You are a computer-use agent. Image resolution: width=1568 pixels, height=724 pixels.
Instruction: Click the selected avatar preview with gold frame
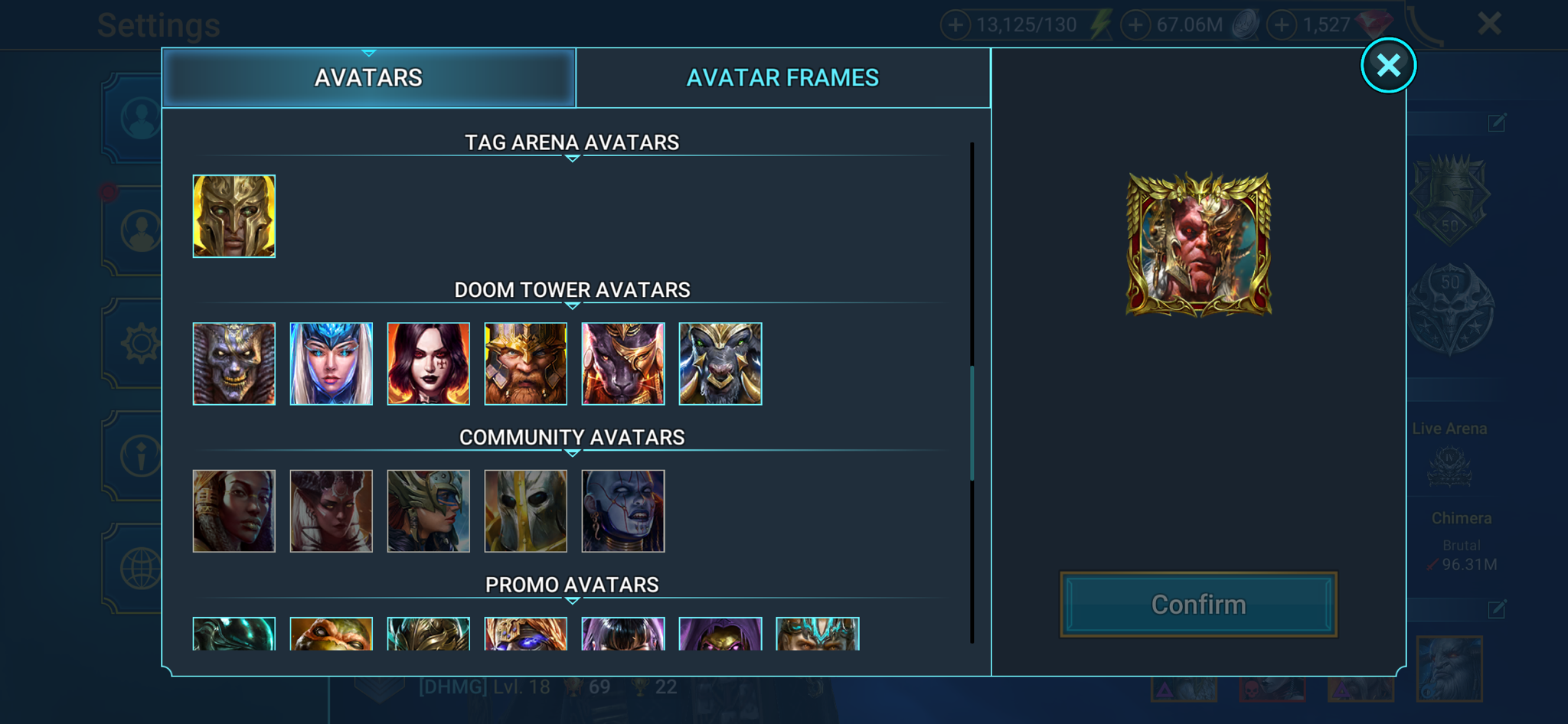coord(1198,244)
